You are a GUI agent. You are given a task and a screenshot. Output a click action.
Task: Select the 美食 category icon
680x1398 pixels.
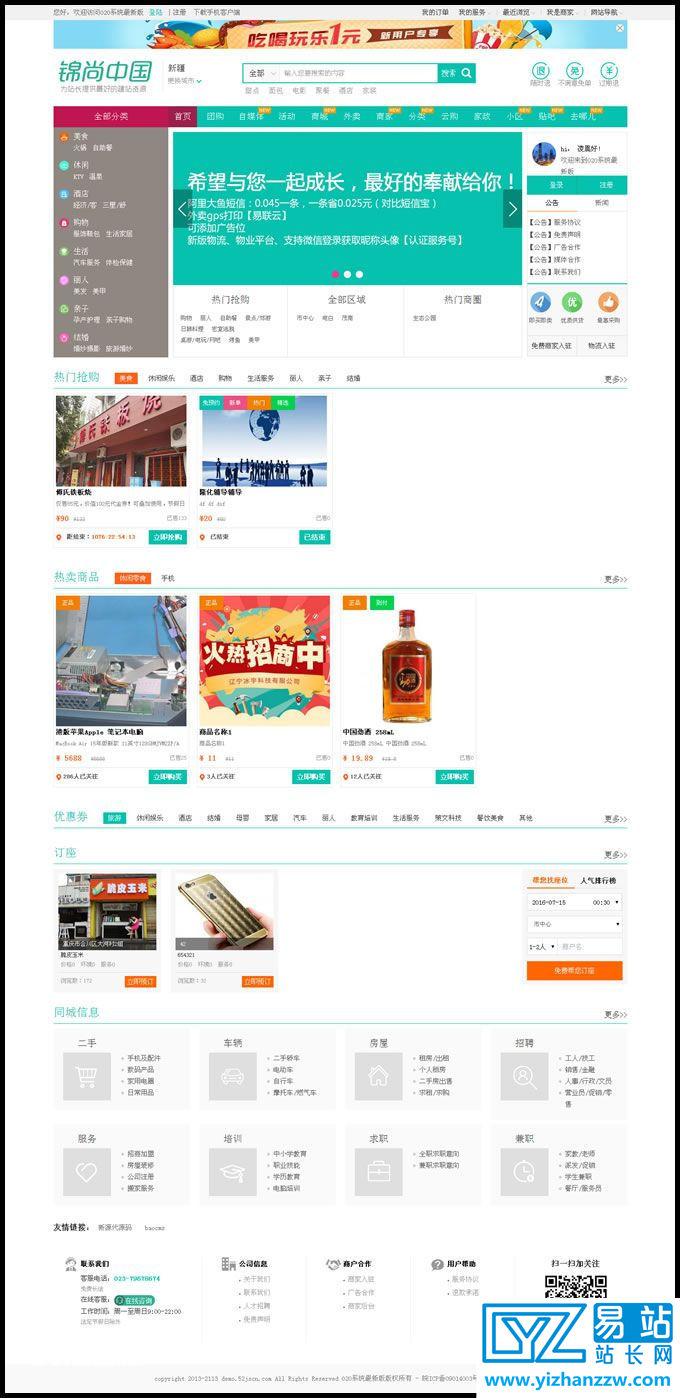(62, 136)
